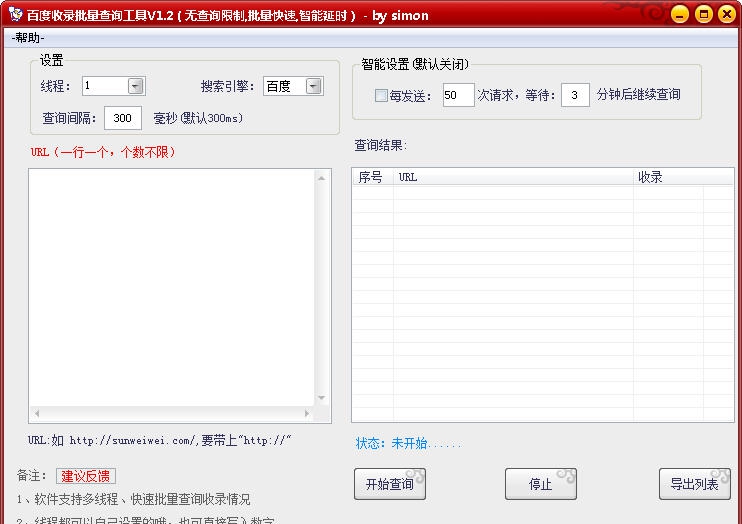Click the 查询间隔 field showing 300

(x=123, y=118)
